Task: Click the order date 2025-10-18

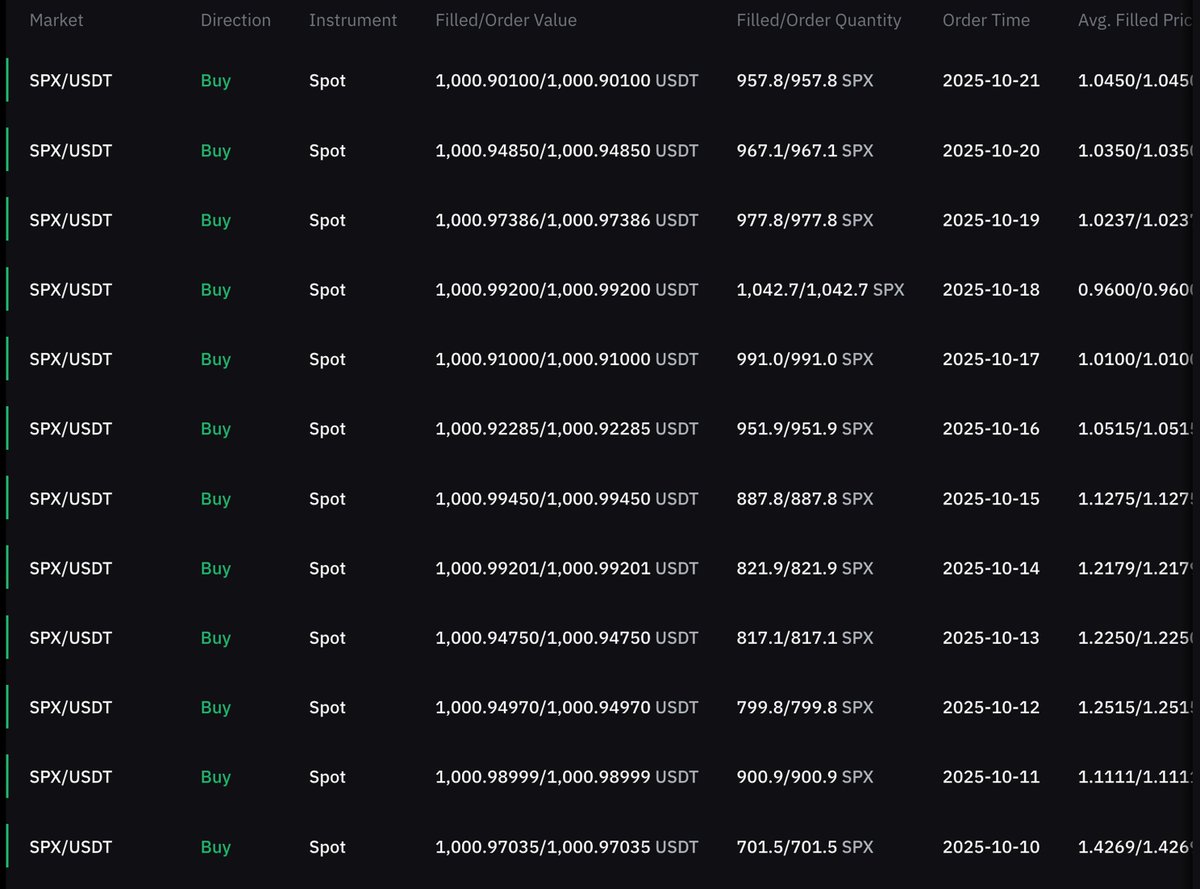Action: coord(991,290)
